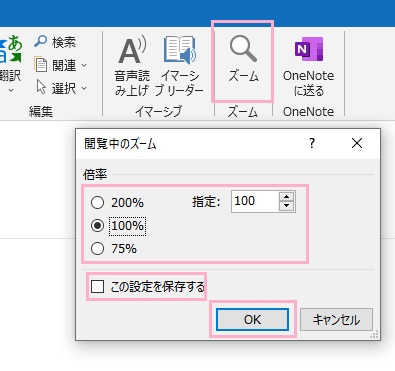Click the キャンセル button
This screenshot has height=371, width=395.
tap(336, 319)
